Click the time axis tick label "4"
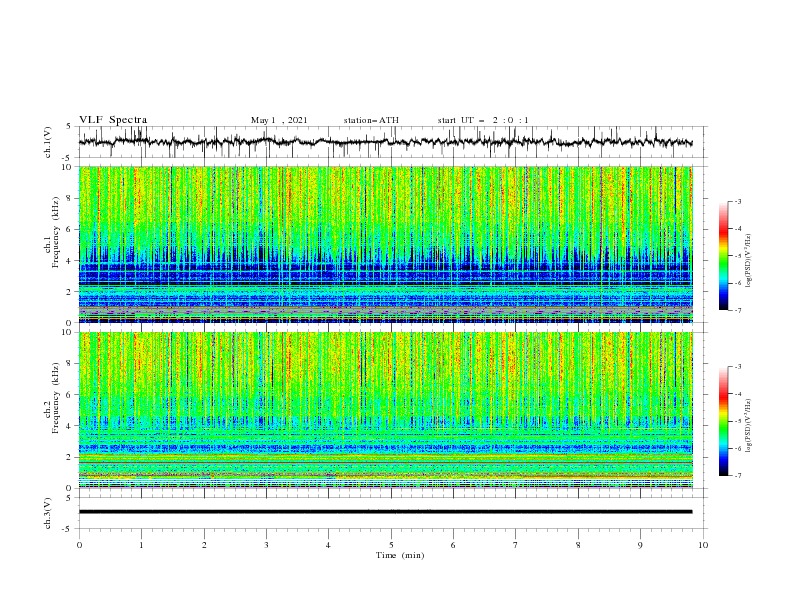 coord(328,545)
